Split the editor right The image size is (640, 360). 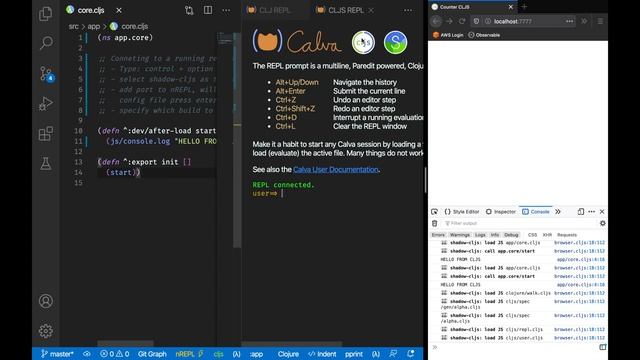click(x=208, y=10)
